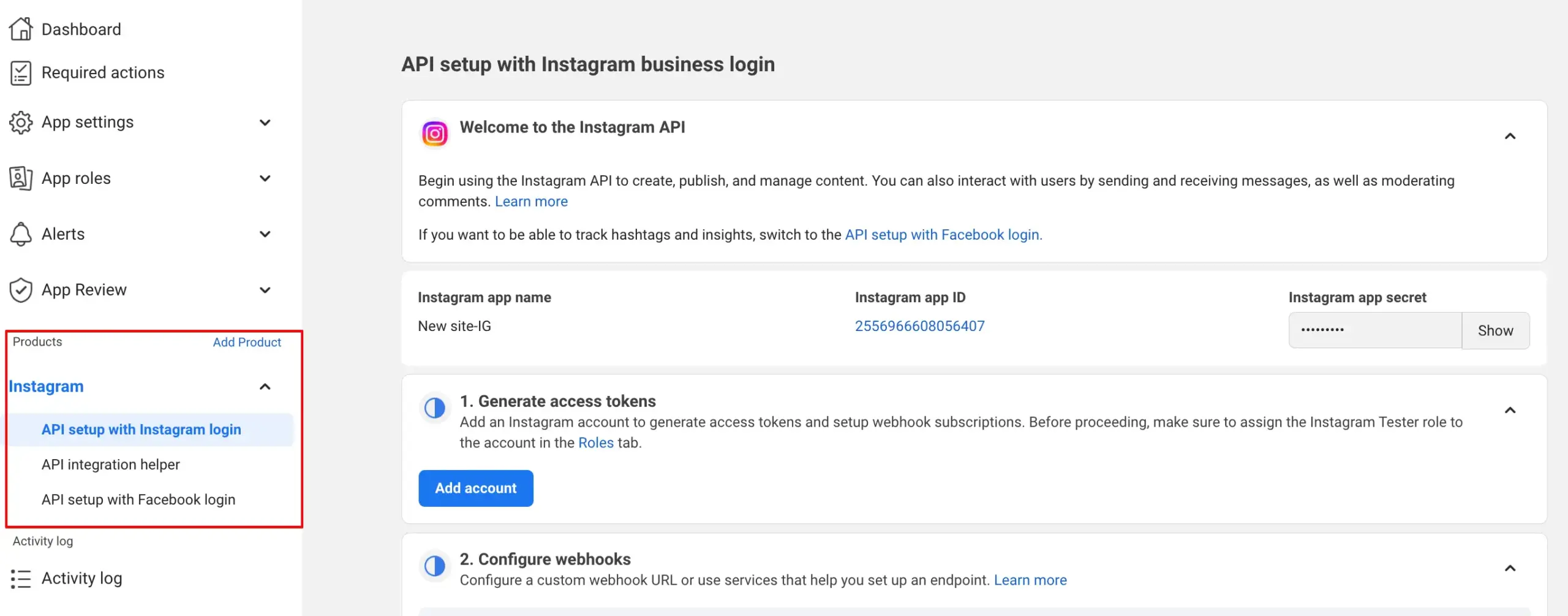Click the Alerts bell icon
Screen dimensions: 1568x616
click(21, 234)
